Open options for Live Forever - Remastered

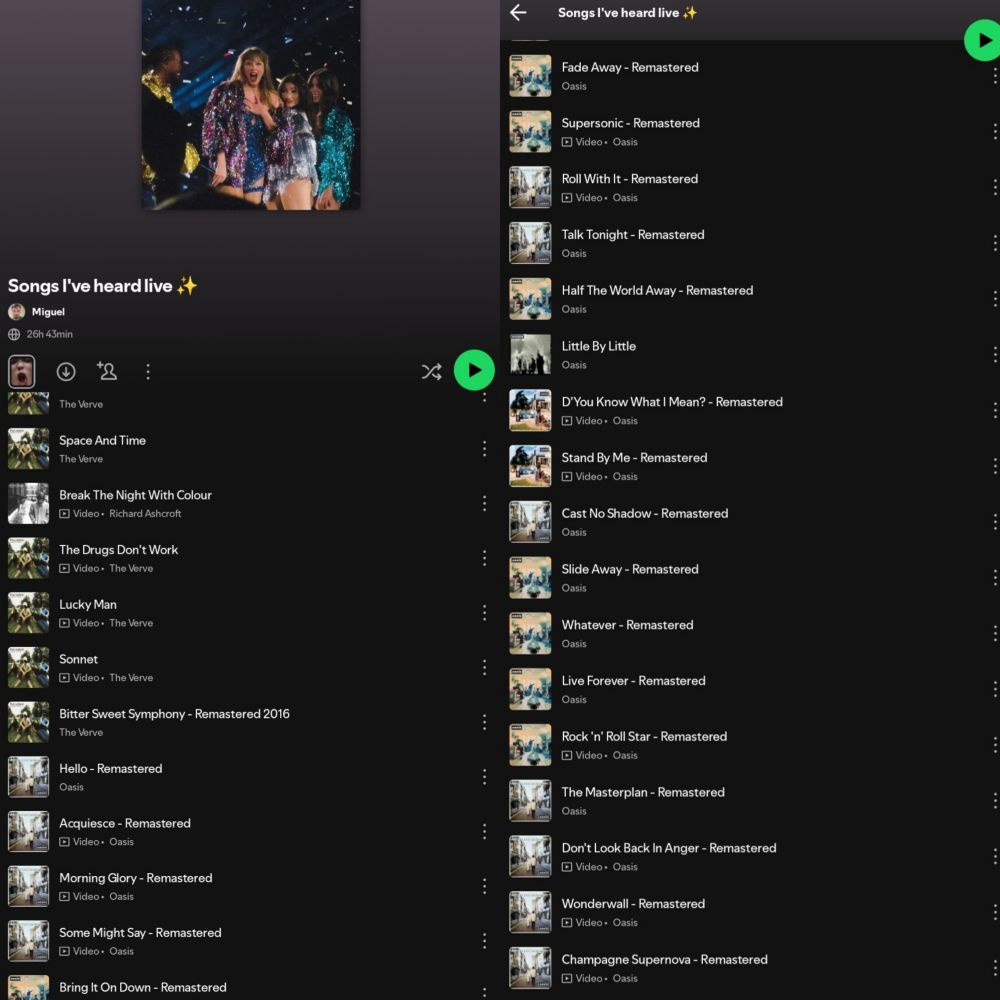[995, 689]
